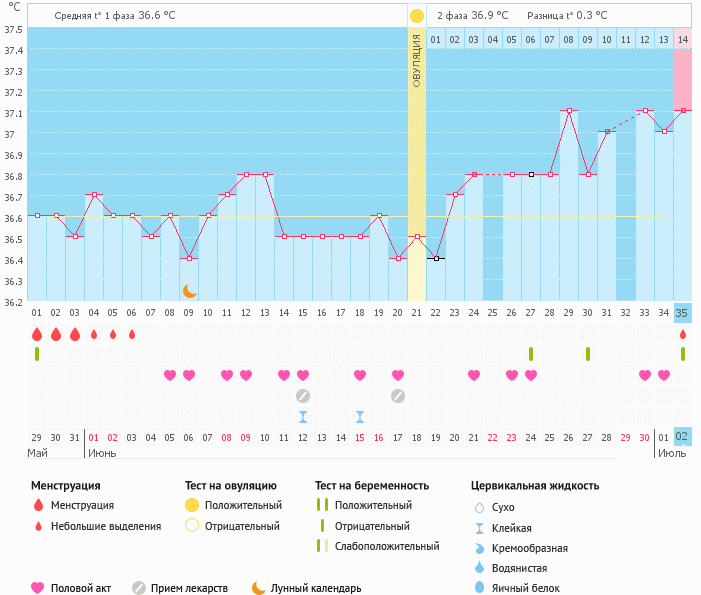Click the vertical ОВУЛЯЦИЯ column label

pyautogui.click(x=416, y=60)
